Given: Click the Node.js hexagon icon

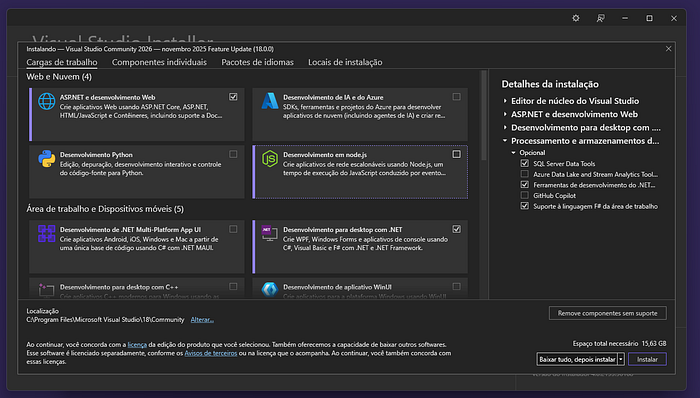Looking at the screenshot, I should click(270, 159).
